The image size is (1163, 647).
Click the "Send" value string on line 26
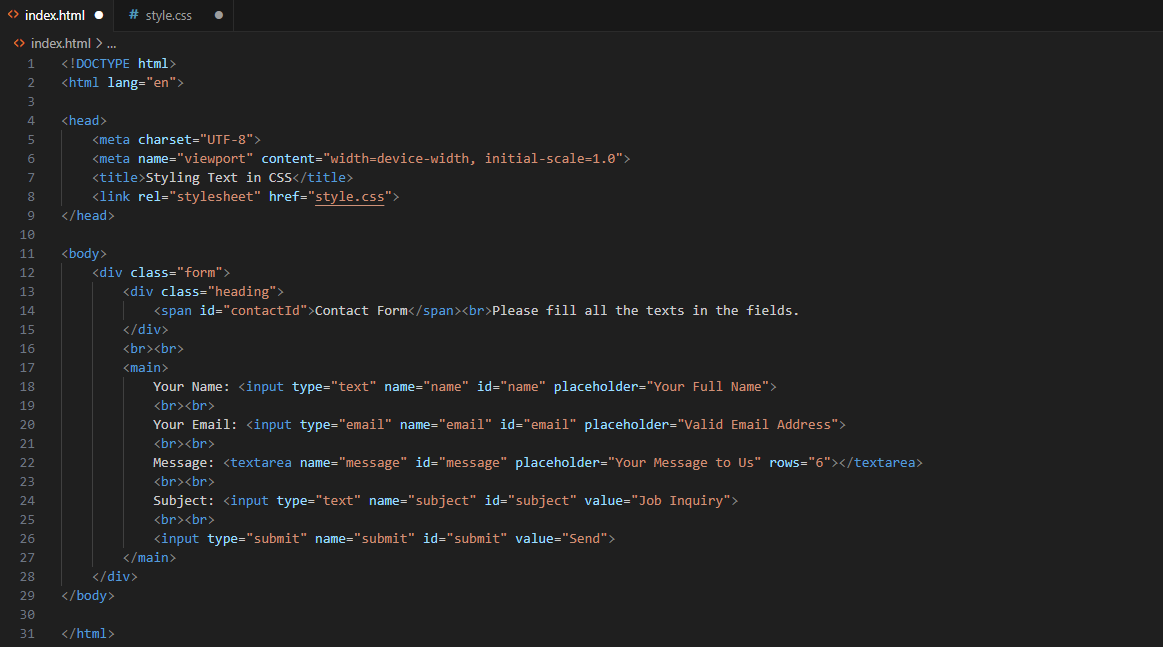tap(584, 539)
